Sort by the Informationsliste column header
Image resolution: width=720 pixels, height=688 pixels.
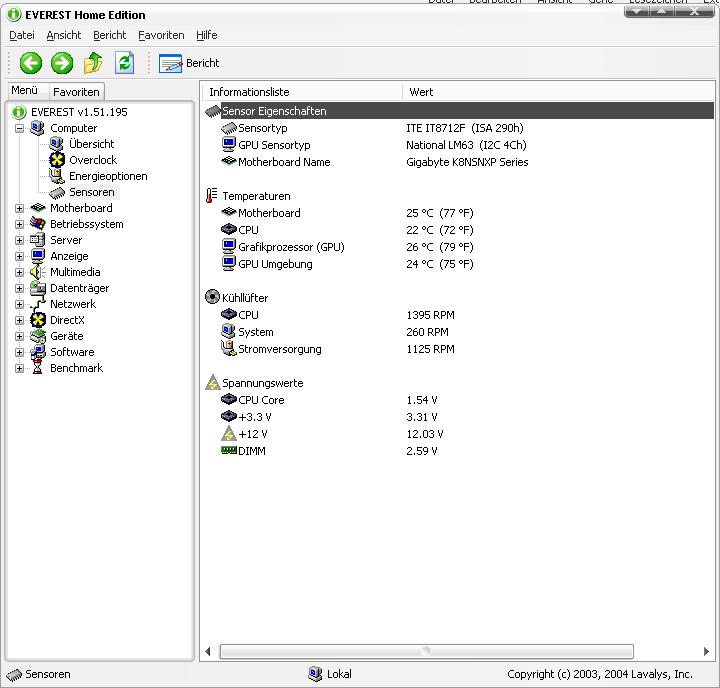(x=302, y=92)
